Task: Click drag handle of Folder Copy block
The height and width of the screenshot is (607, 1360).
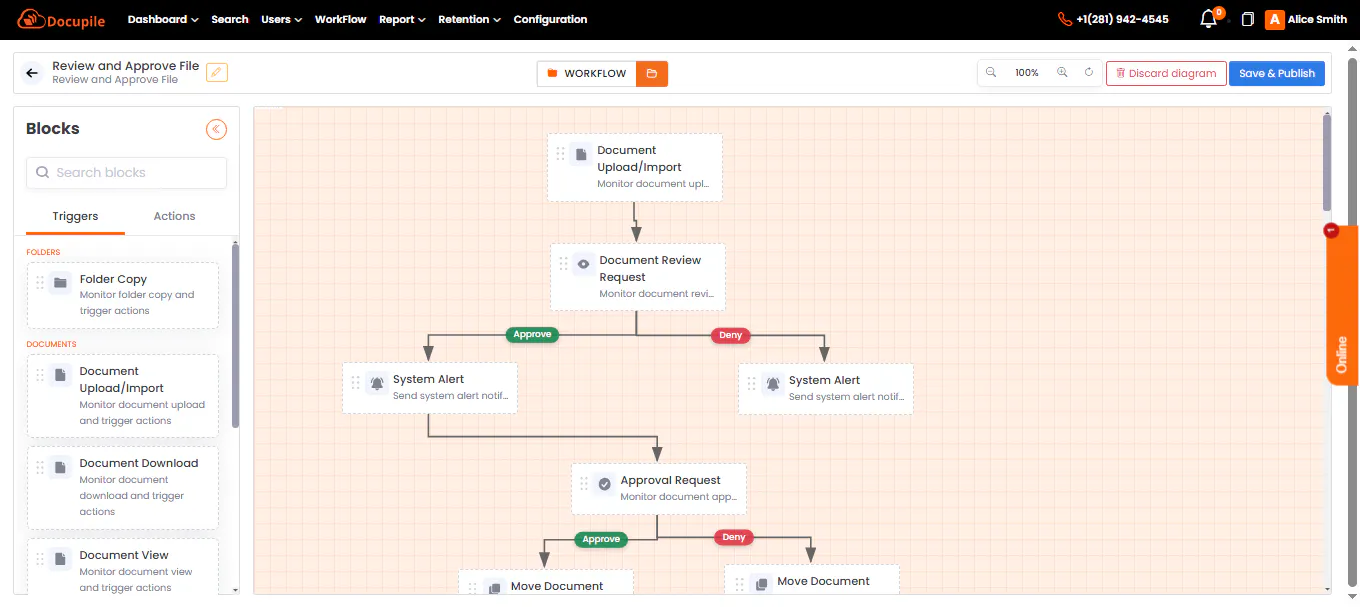Action: point(40,283)
